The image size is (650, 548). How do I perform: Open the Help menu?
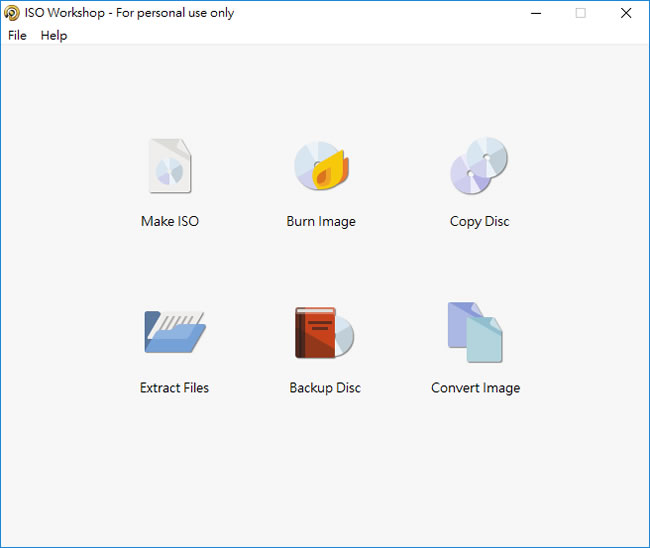[54, 35]
